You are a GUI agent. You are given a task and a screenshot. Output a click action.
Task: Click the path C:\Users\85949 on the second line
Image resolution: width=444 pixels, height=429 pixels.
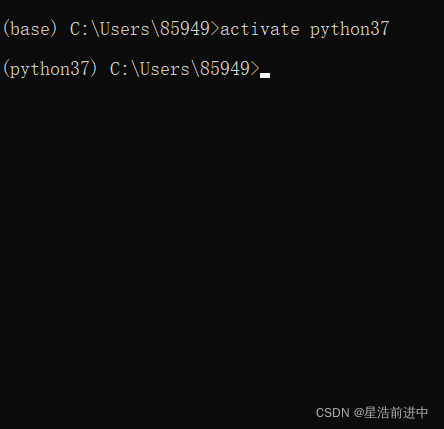180,69
